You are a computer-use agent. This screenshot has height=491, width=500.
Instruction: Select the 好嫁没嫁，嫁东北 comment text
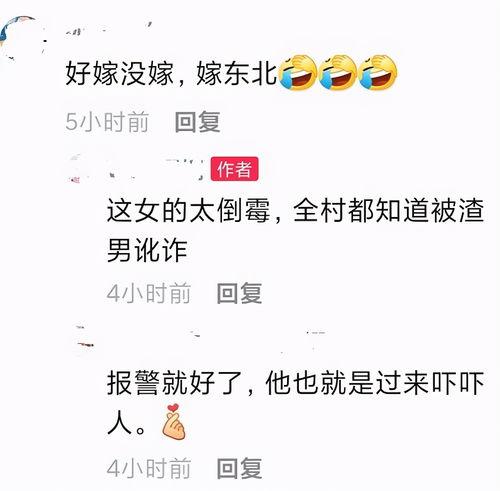coord(171,73)
